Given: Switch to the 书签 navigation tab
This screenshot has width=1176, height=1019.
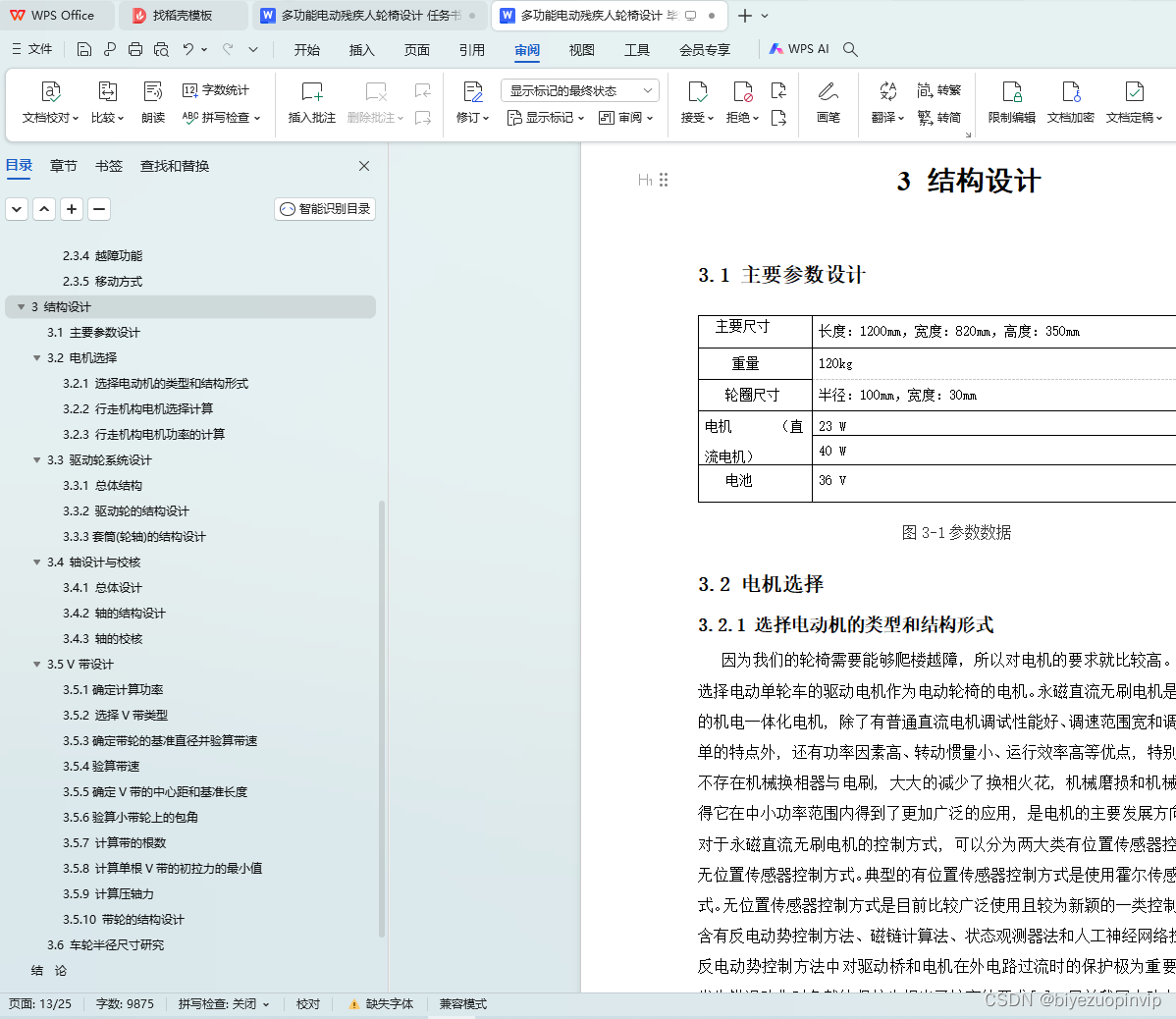Looking at the screenshot, I should coord(109,166).
